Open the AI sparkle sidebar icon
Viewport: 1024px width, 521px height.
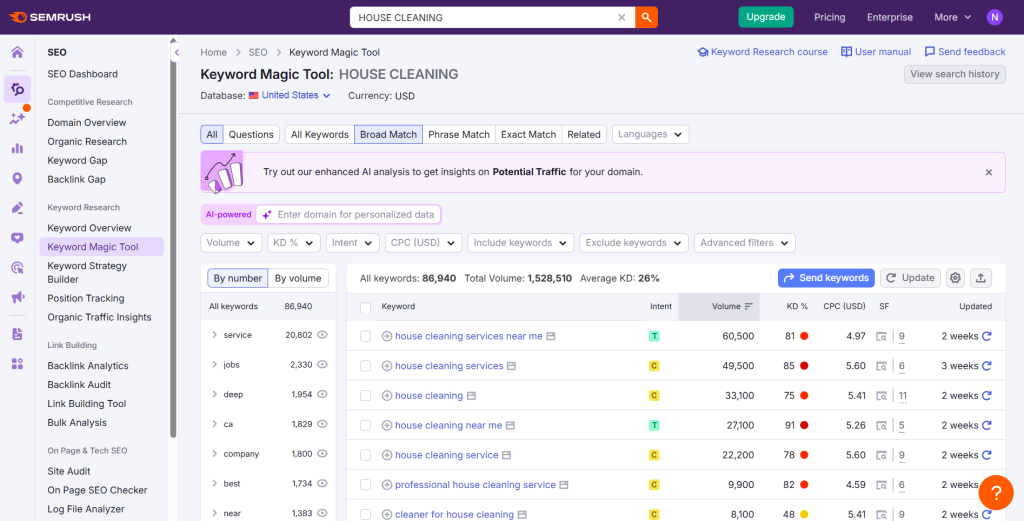point(17,118)
